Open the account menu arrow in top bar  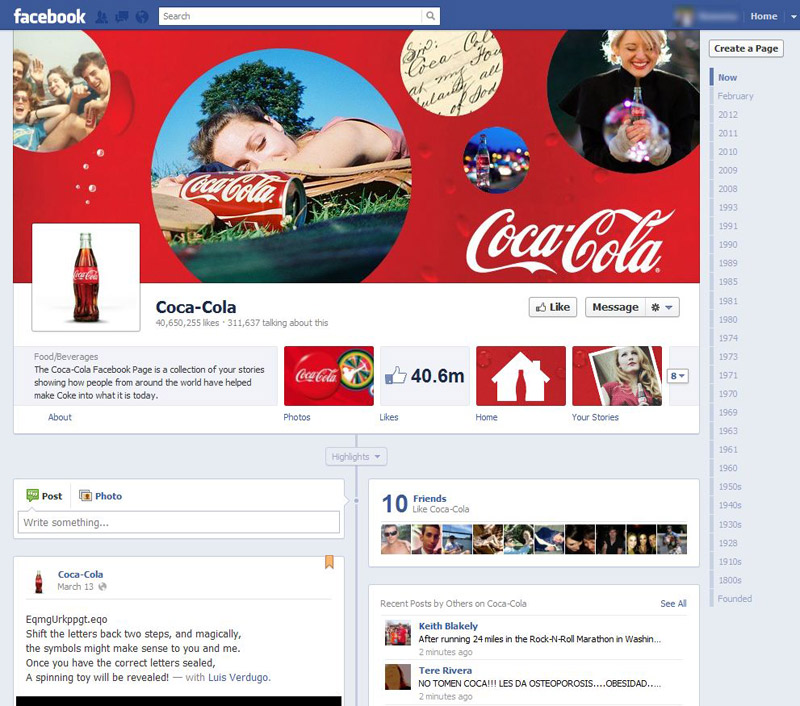click(x=793, y=16)
